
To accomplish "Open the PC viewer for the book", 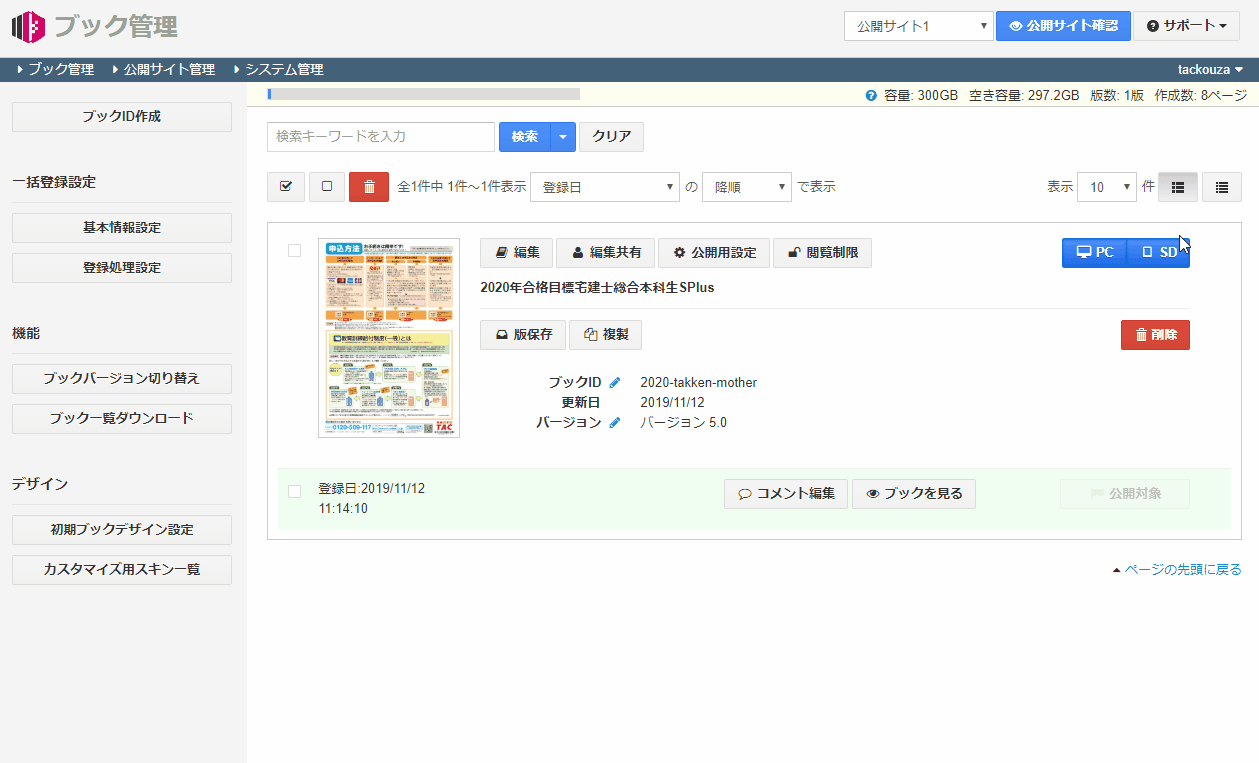I will (1094, 253).
